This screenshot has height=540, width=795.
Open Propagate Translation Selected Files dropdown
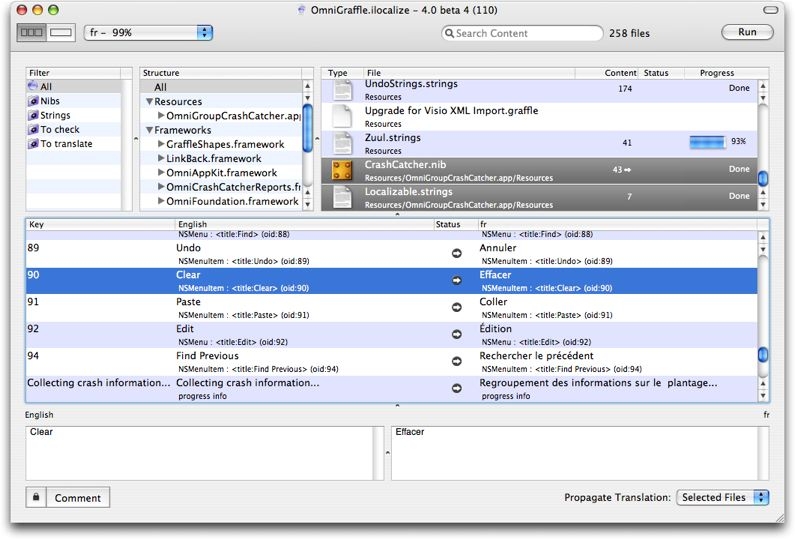click(x=722, y=497)
